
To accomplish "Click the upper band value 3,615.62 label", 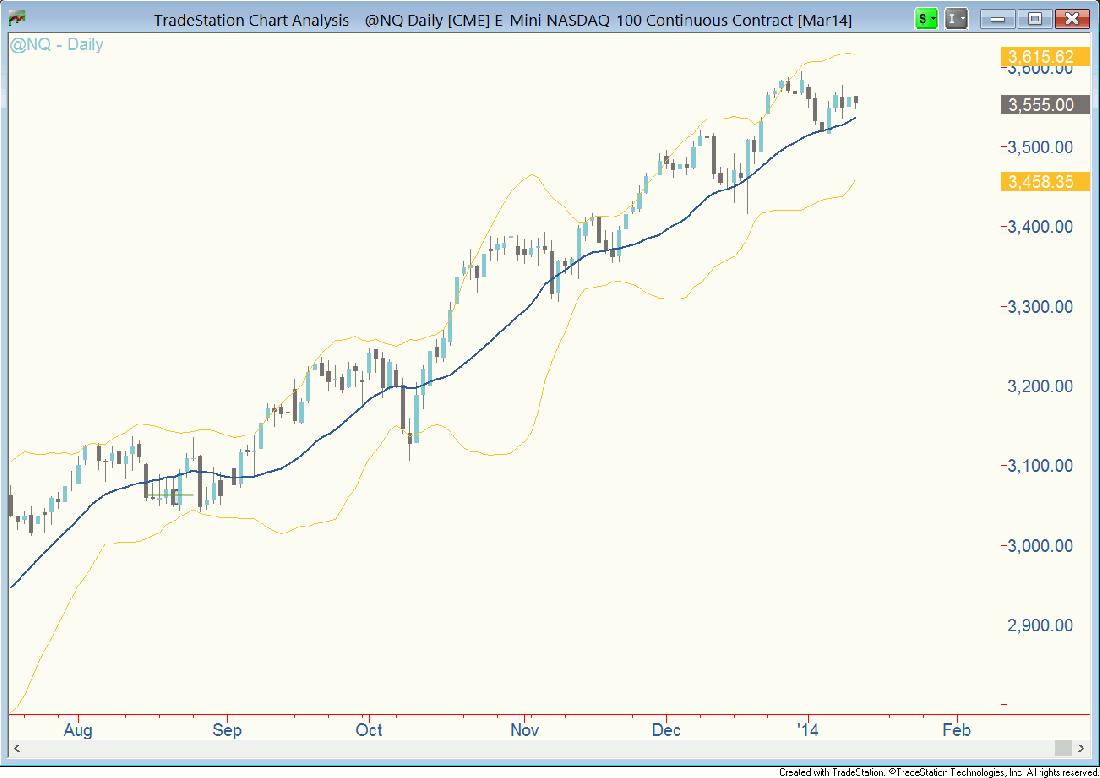I will (1041, 58).
